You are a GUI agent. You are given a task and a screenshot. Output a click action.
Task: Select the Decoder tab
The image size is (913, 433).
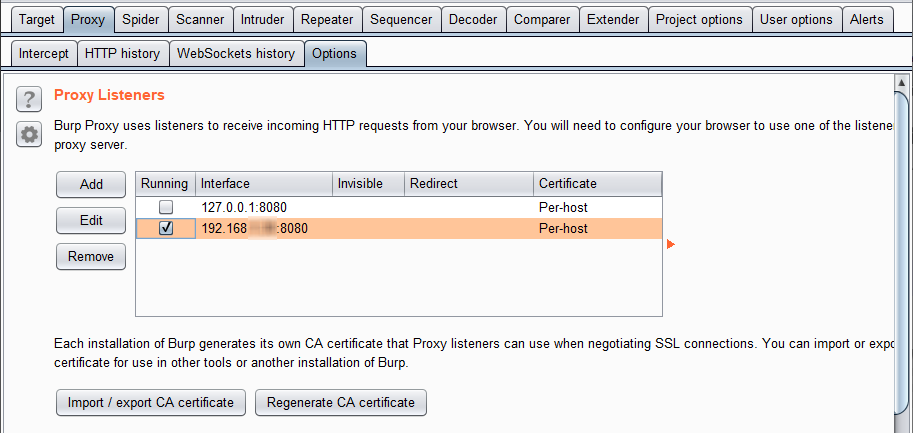point(473,19)
